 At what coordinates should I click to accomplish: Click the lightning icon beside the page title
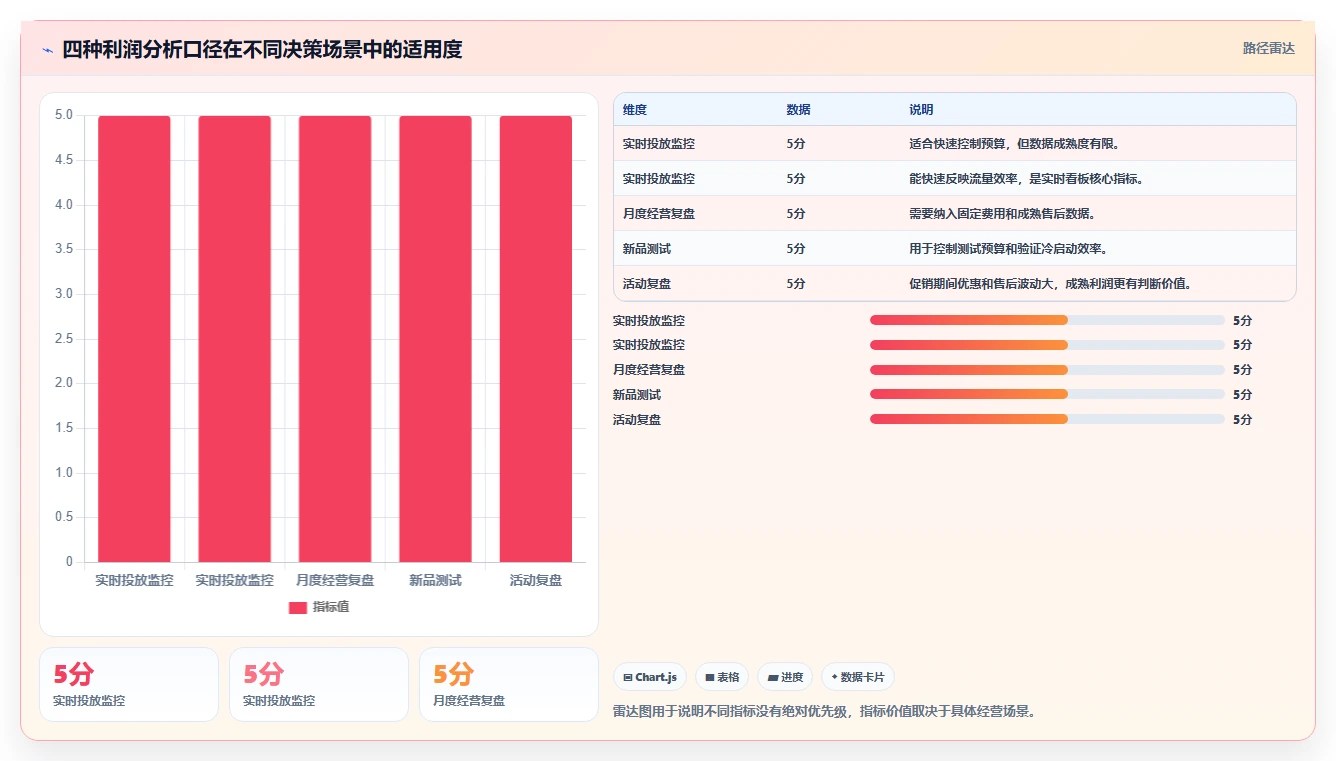[48, 50]
